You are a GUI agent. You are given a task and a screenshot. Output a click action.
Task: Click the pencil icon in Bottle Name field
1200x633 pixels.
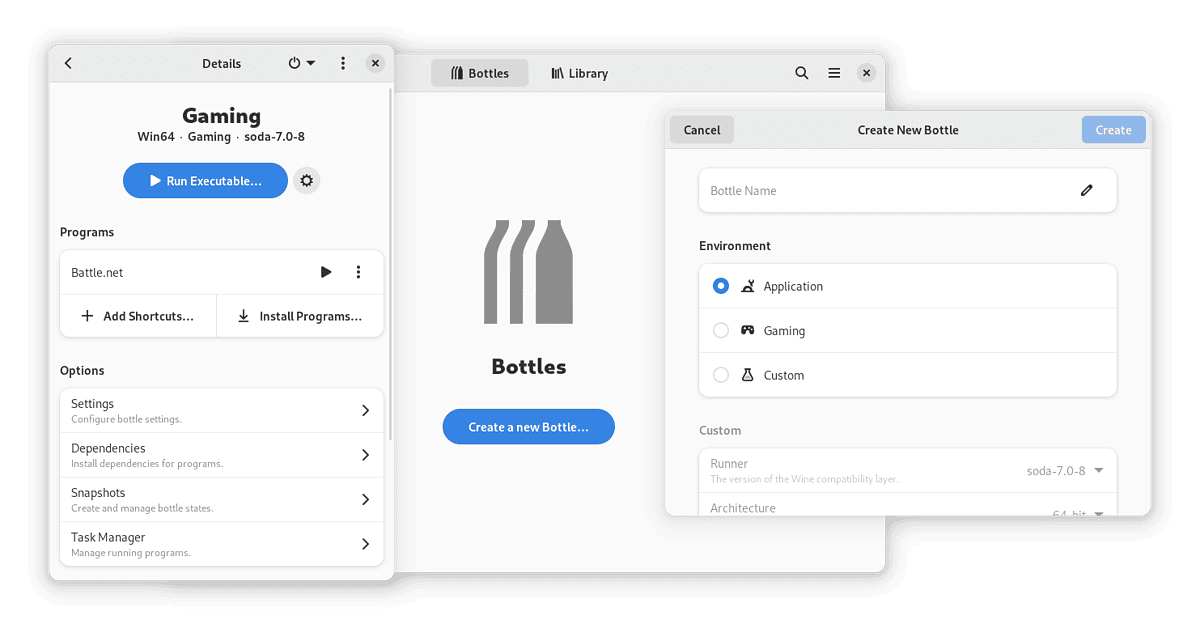coord(1086,190)
